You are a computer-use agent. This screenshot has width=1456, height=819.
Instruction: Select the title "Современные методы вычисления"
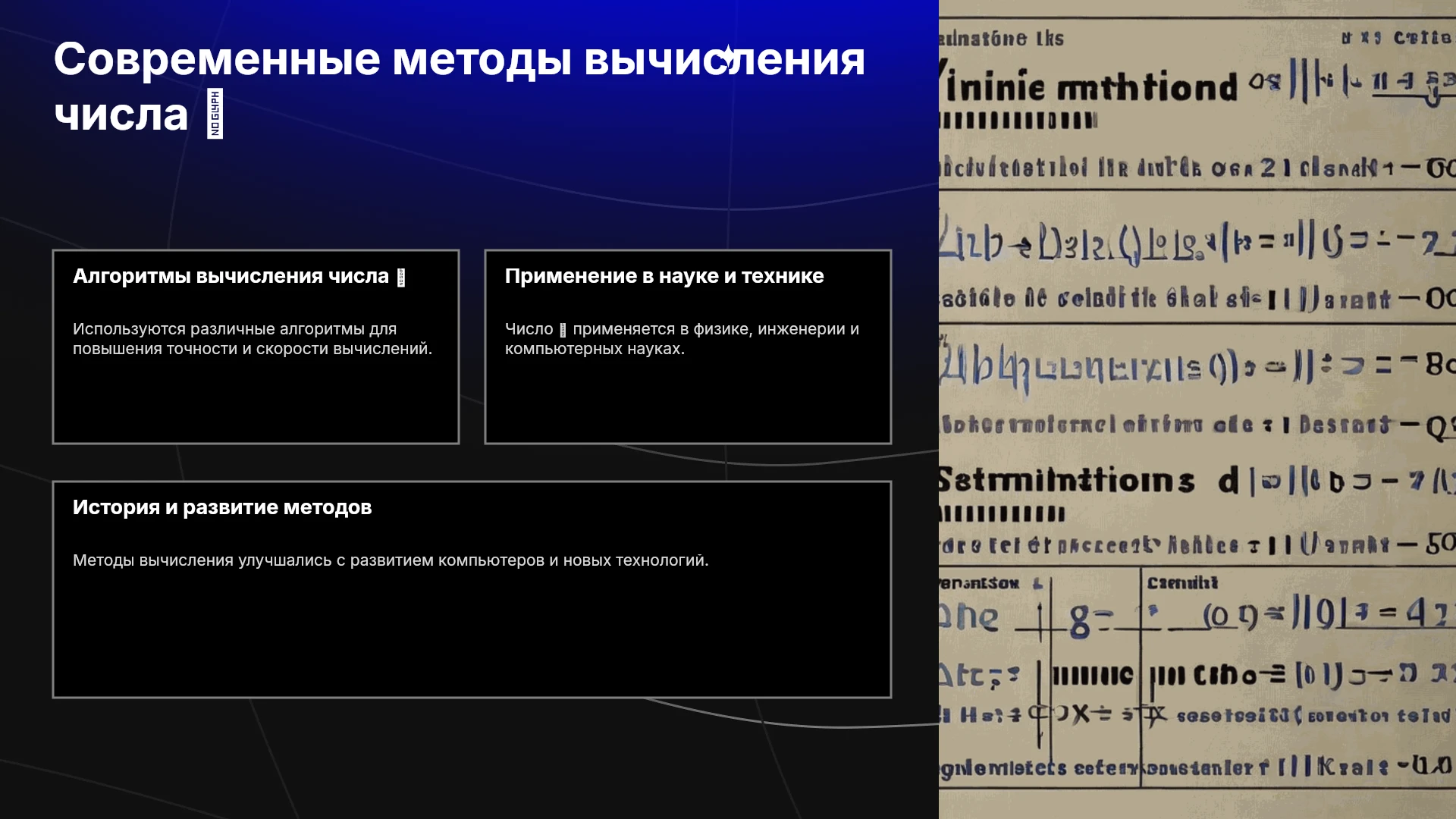tap(460, 59)
